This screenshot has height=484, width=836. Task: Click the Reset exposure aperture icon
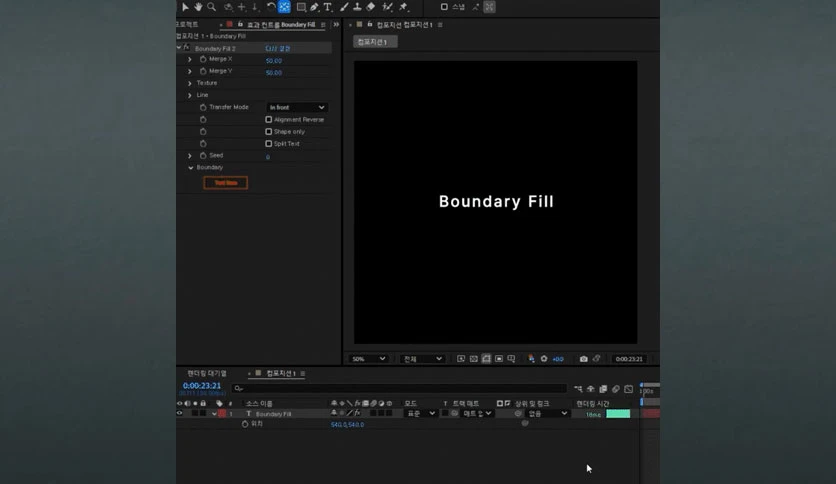(x=544, y=359)
